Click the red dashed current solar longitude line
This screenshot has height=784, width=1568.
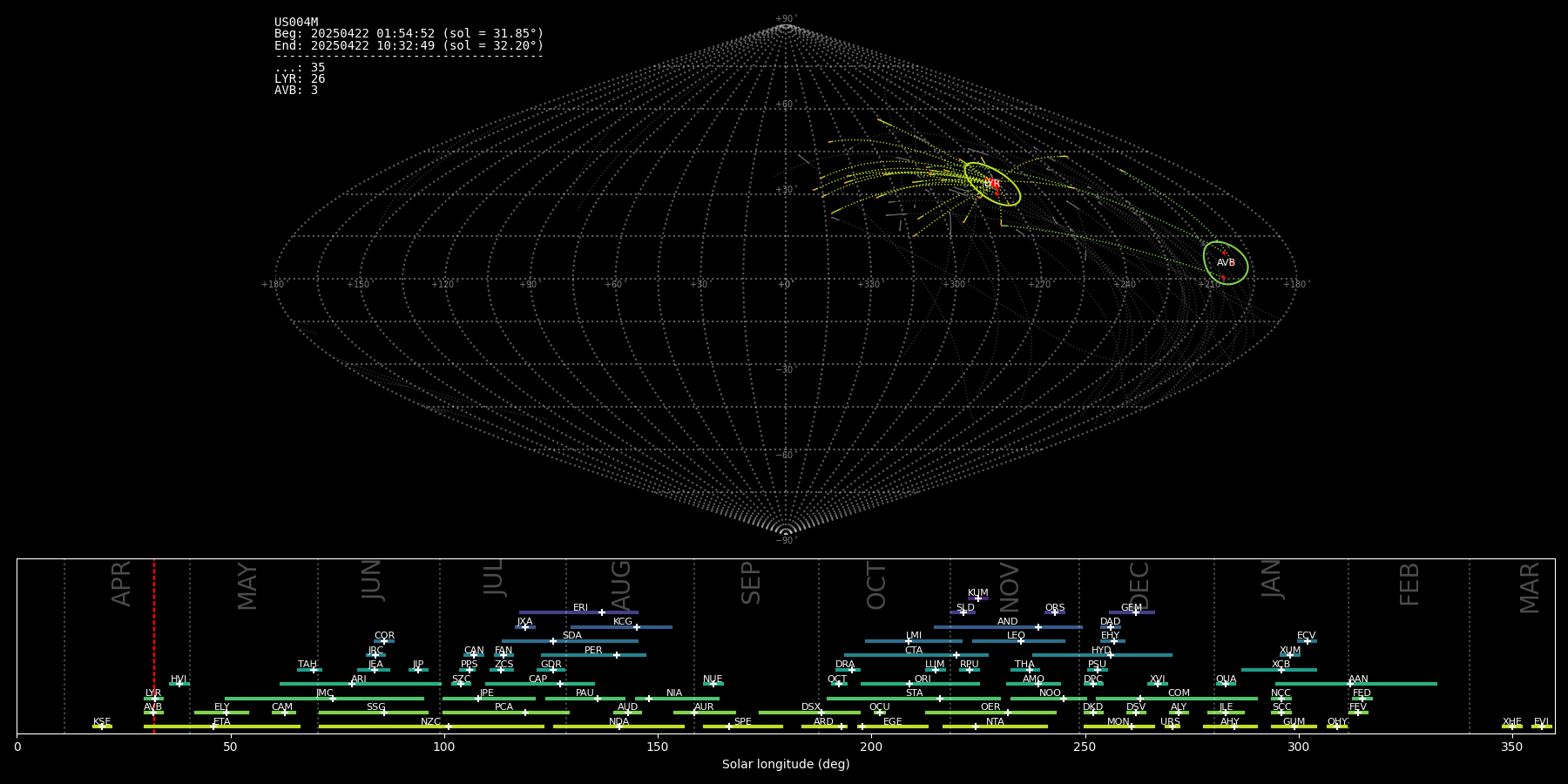154,645
